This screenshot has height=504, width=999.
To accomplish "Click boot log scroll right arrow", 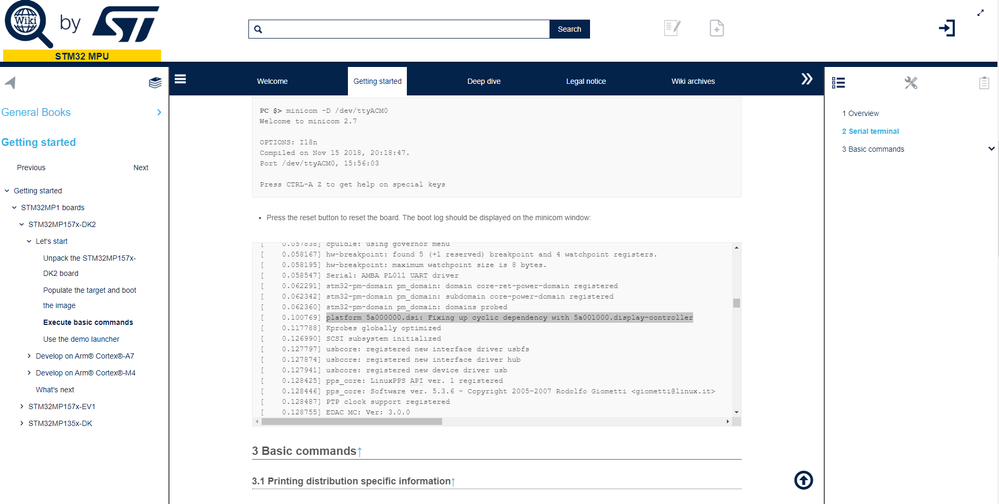I will pos(728,421).
